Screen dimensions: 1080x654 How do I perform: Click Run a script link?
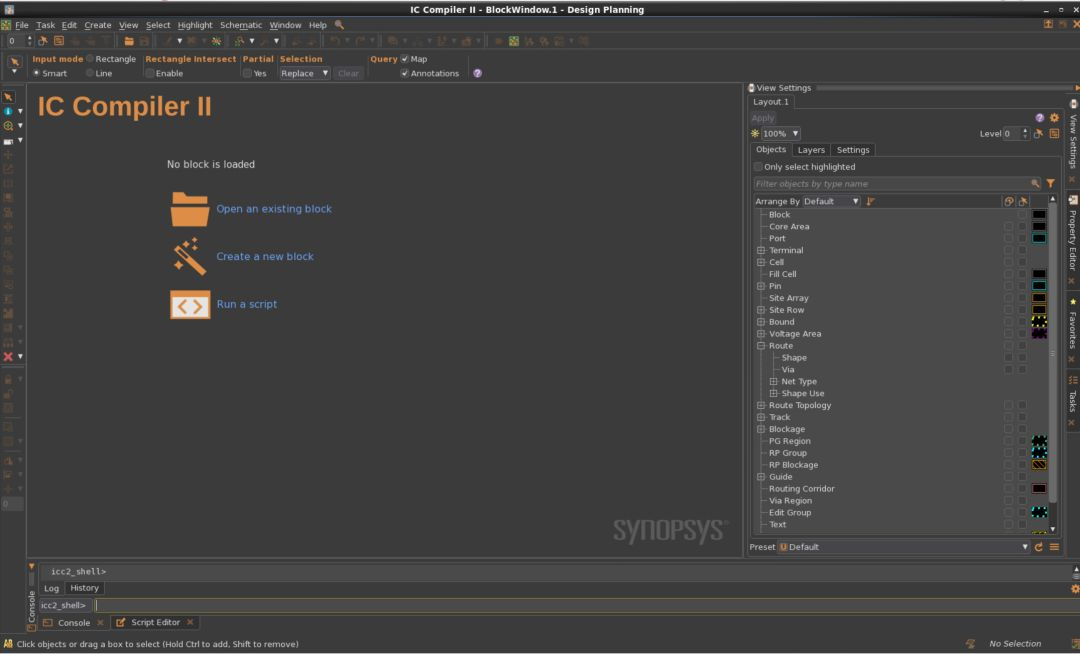247,304
